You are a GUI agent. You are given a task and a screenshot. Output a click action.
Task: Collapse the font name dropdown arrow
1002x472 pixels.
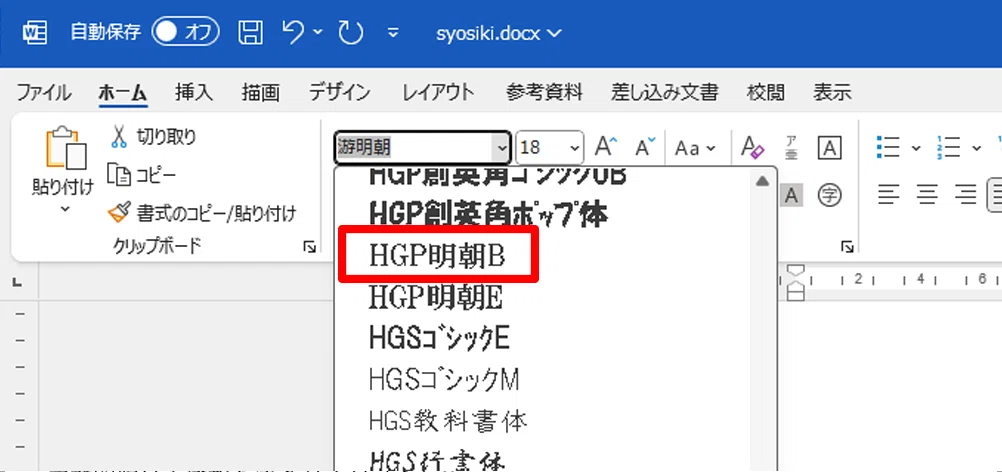pyautogui.click(x=501, y=148)
